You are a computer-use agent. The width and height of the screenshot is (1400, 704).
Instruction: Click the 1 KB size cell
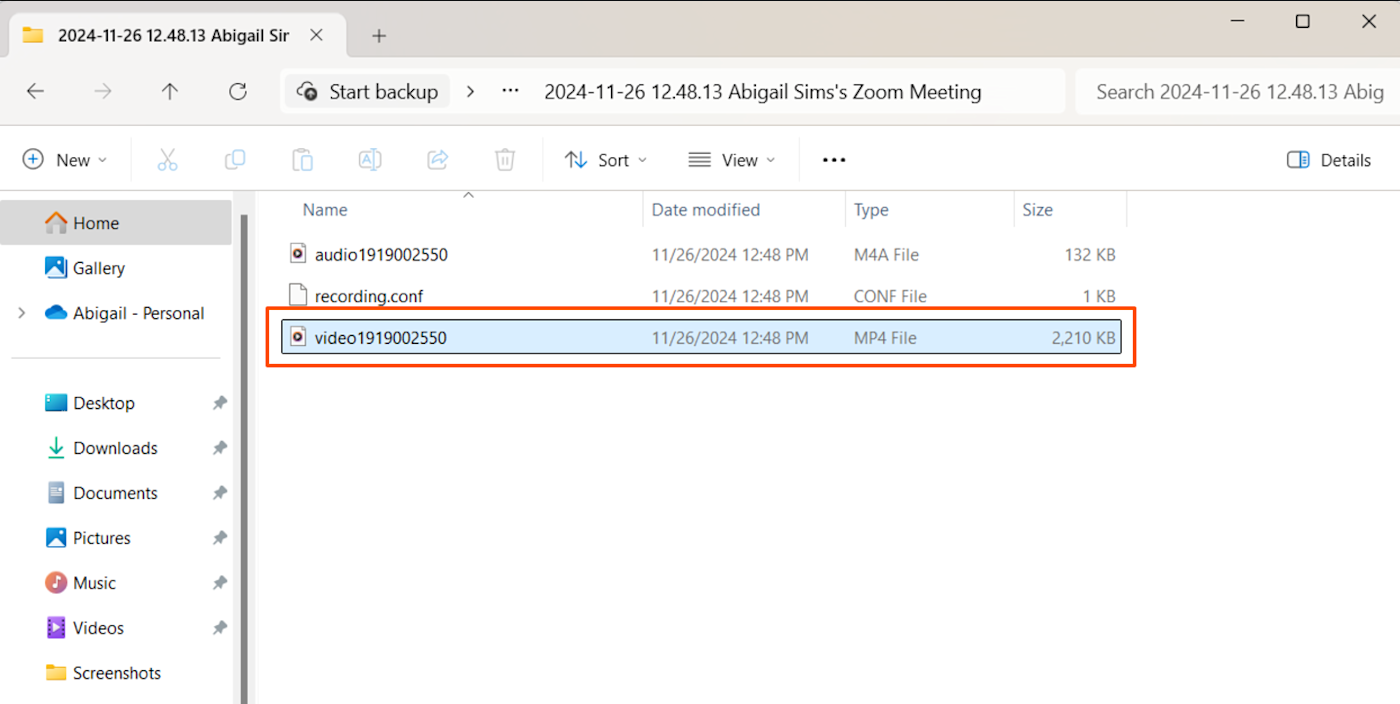(1099, 296)
